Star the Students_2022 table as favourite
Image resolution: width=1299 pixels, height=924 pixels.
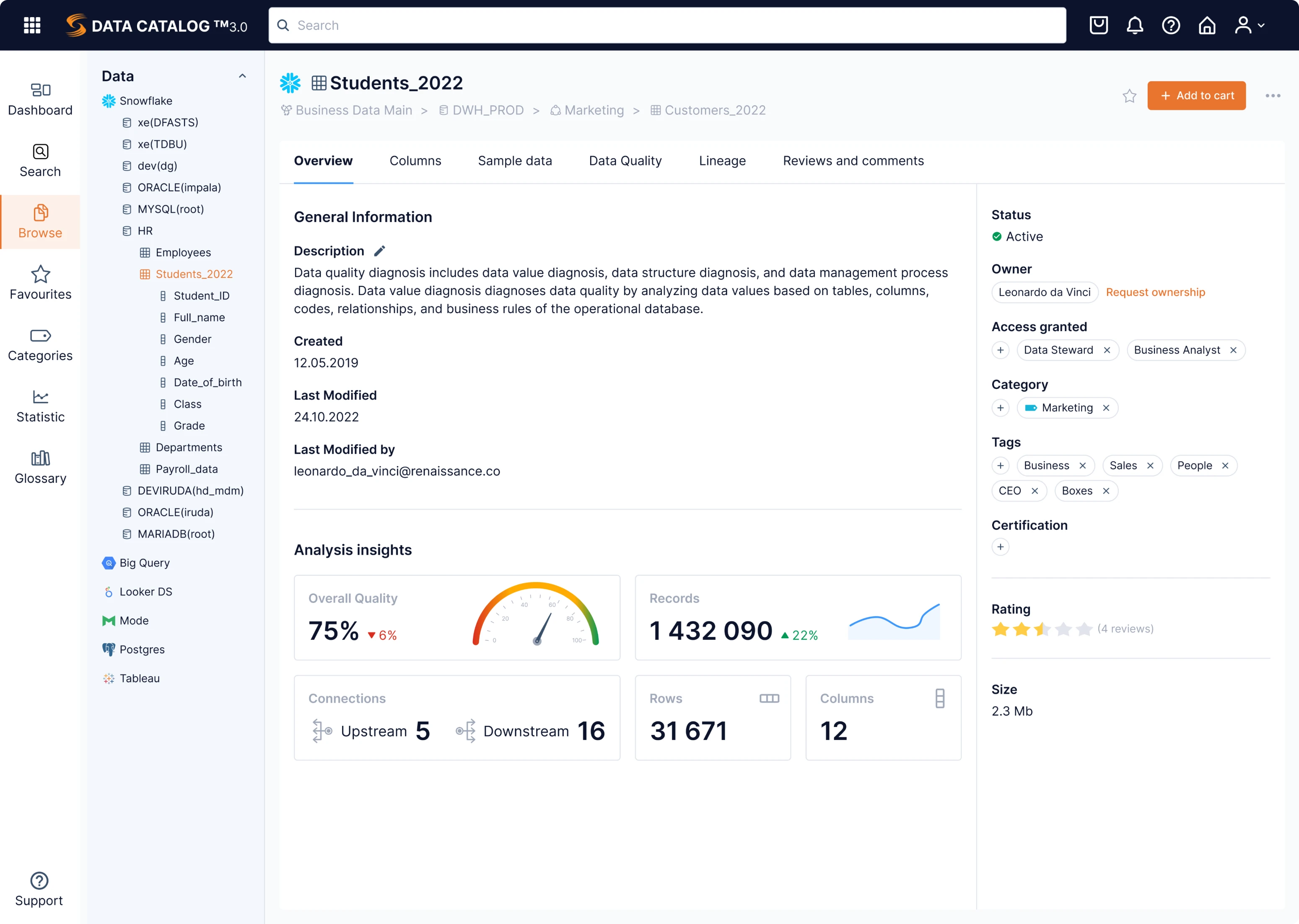[x=1129, y=96]
